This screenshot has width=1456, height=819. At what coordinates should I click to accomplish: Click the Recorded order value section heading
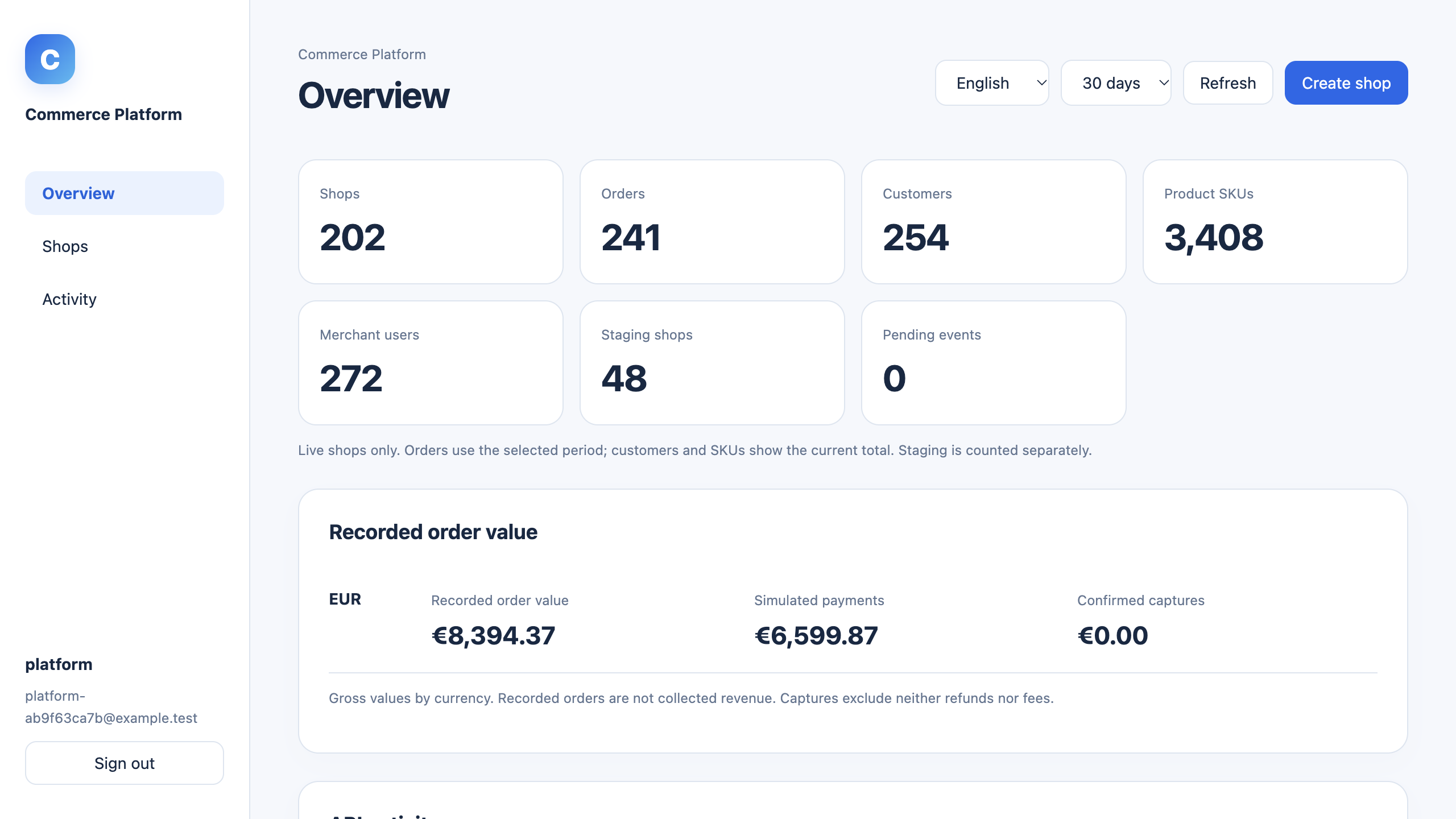[433, 532]
